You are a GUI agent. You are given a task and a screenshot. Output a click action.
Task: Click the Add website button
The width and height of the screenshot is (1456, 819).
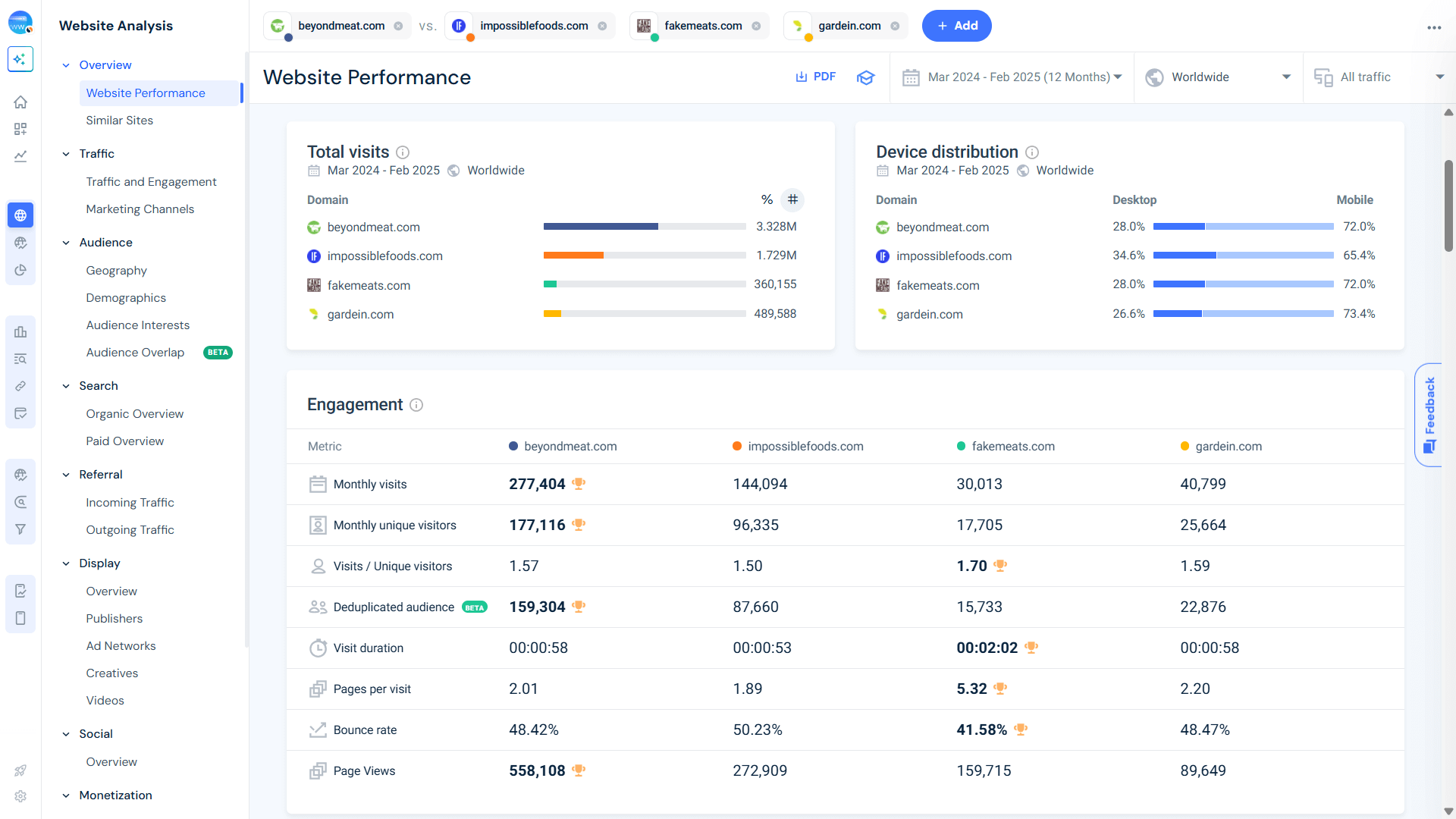pos(956,26)
